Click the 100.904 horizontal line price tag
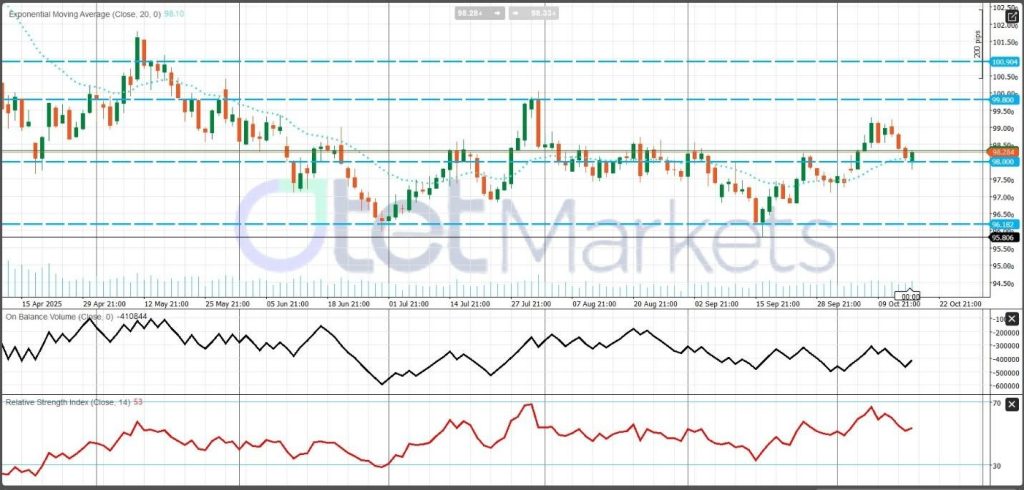 (x=1004, y=62)
